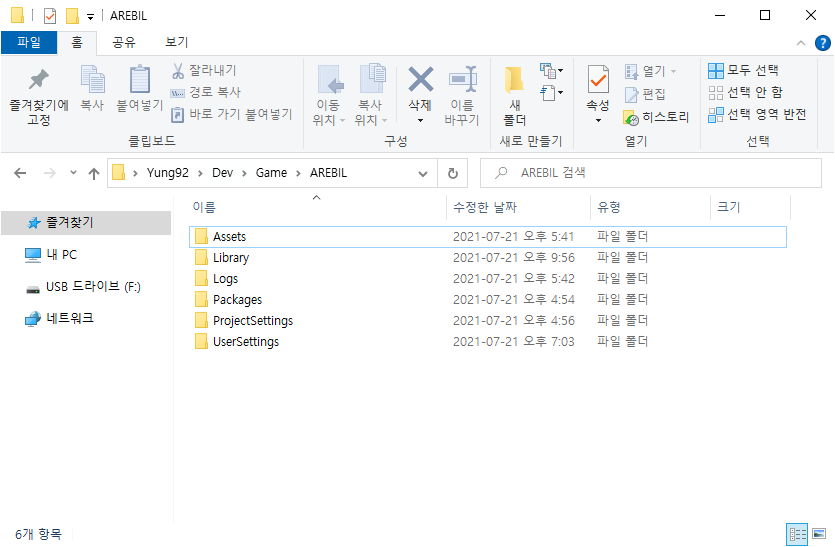Expand the address bar root chevron after folder icon
The height and width of the screenshot is (547, 835).
click(135, 173)
